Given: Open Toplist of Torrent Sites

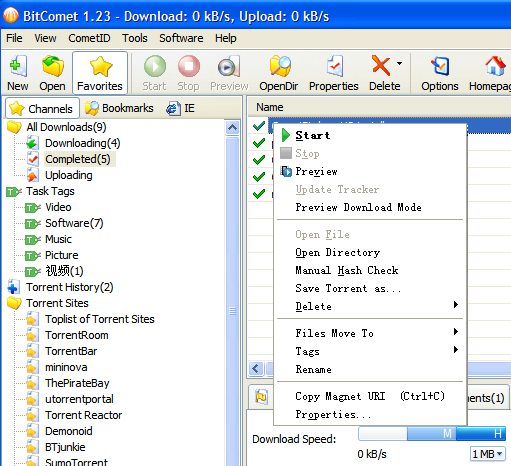Looking at the screenshot, I should [100, 319].
